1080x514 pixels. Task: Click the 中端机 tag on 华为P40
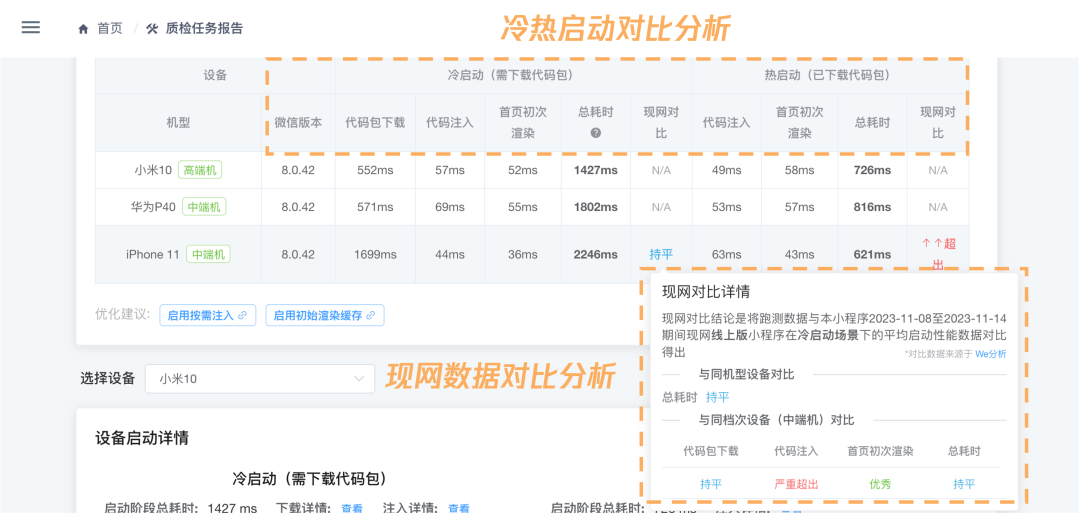(204, 207)
